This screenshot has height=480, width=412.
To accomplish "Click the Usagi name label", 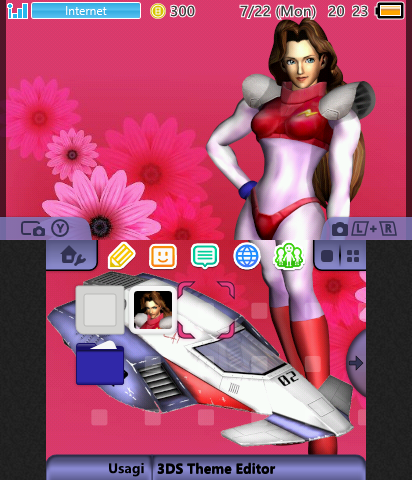I will point(126,469).
